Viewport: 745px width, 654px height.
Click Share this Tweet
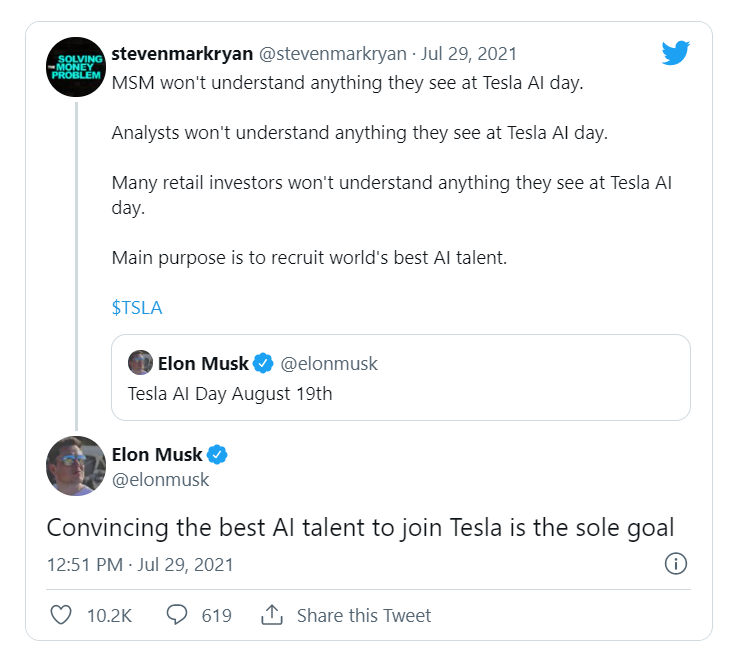pyautogui.click(x=364, y=616)
